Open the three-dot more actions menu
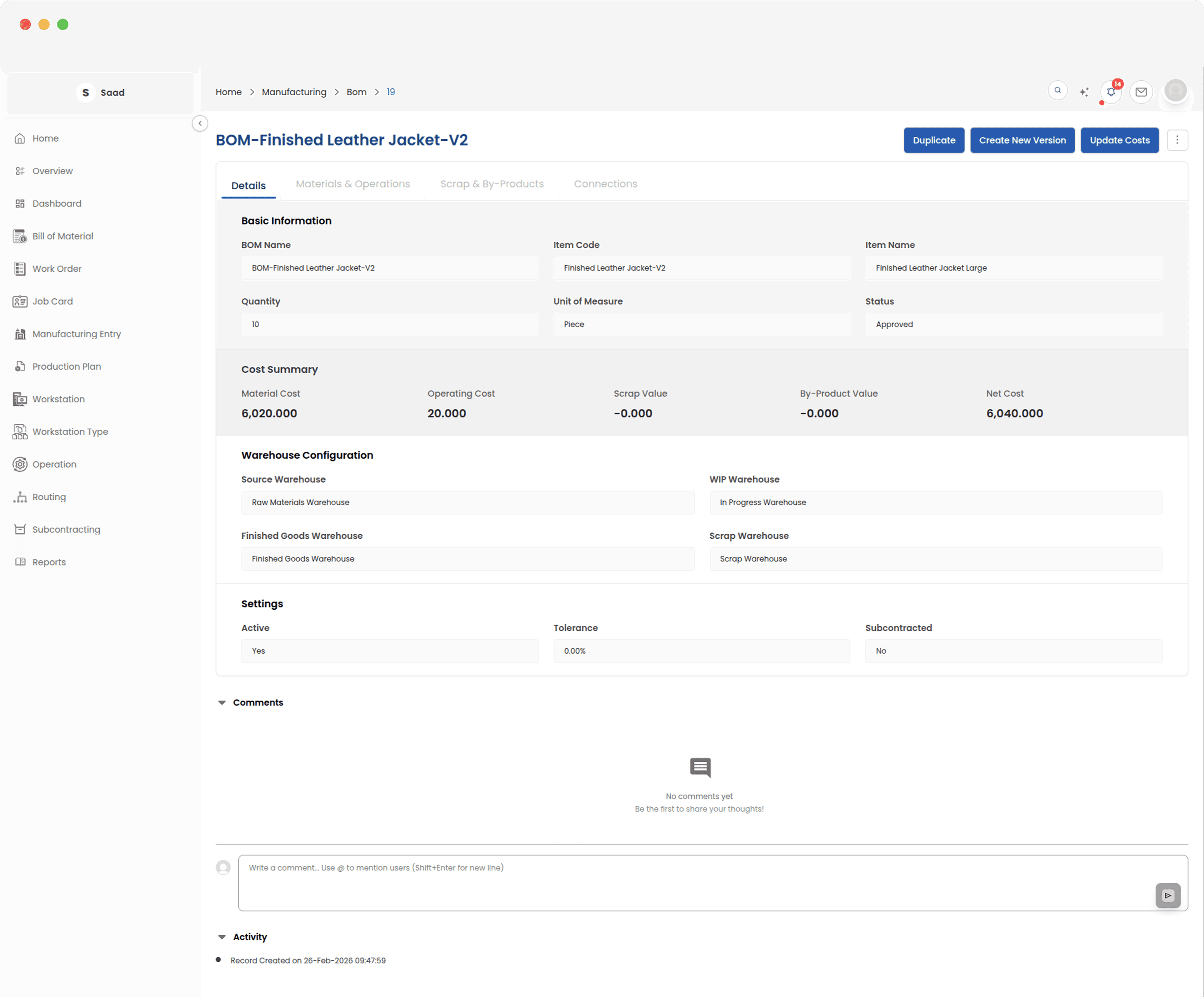This screenshot has width=1204, height=997. click(1177, 140)
